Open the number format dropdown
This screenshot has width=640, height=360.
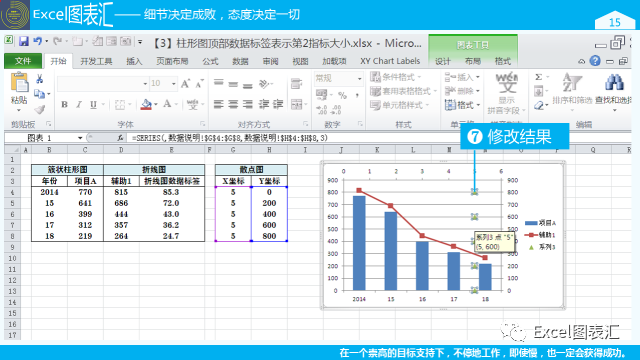[x=359, y=78]
